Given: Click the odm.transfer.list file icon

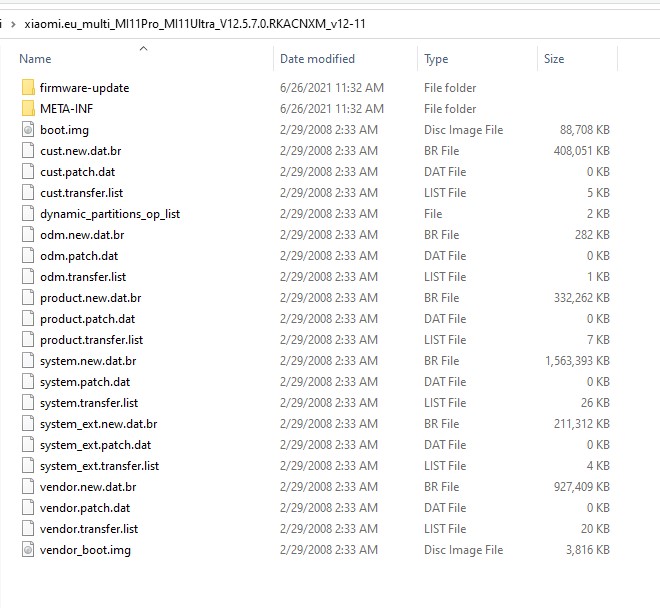Looking at the screenshot, I should pyautogui.click(x=28, y=277).
